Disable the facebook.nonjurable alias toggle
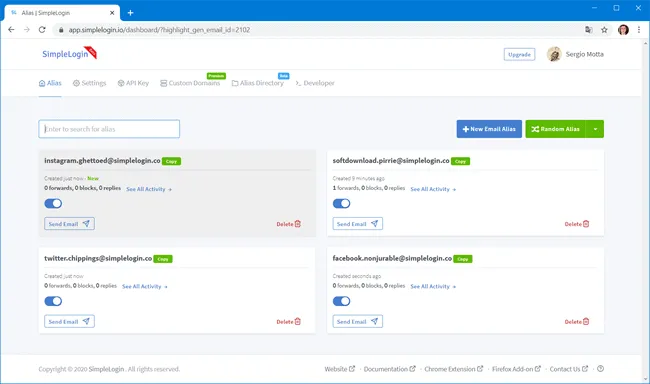This screenshot has height=384, width=650. tap(342, 301)
